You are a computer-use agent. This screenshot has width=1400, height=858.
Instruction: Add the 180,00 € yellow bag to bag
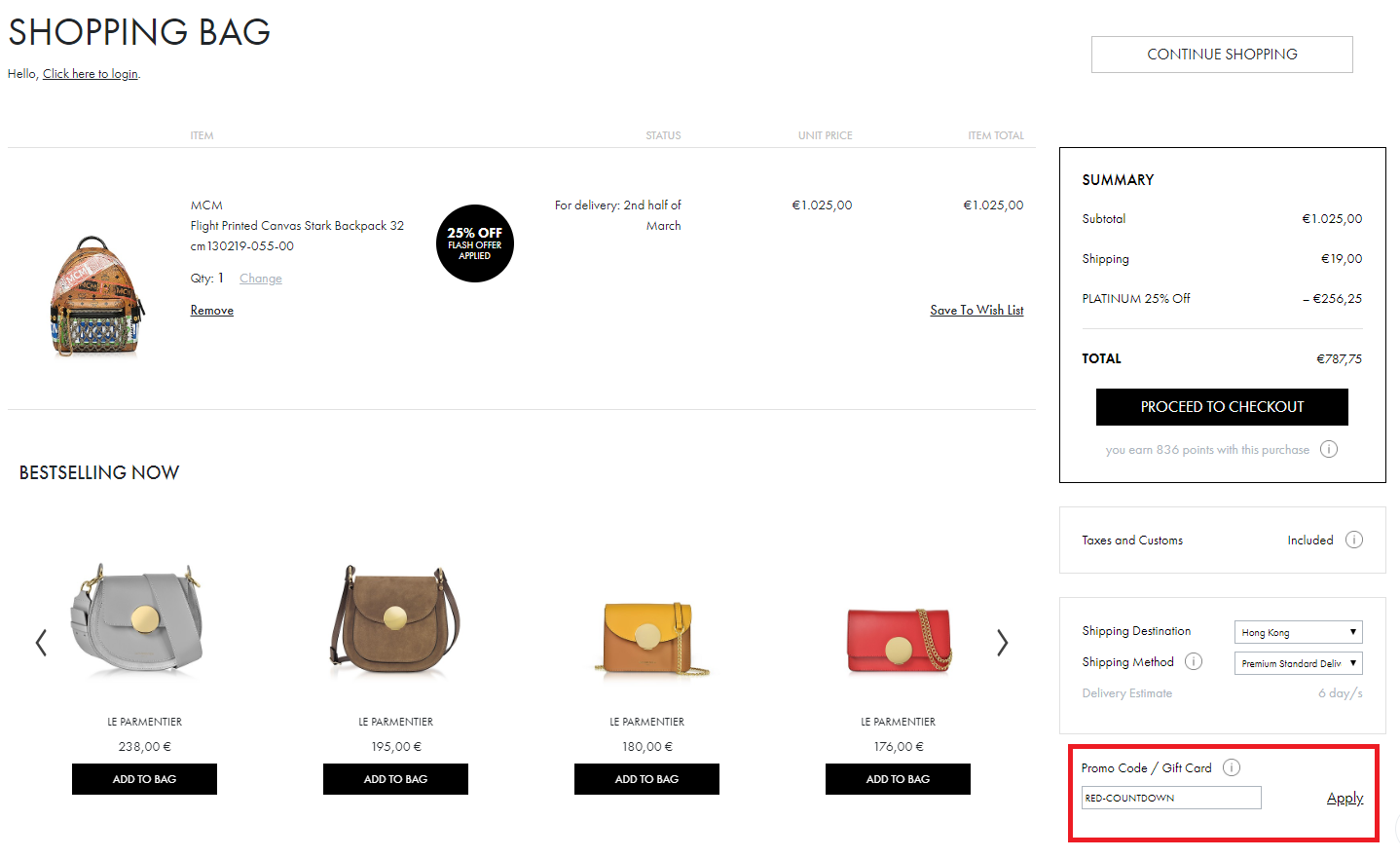pos(646,779)
